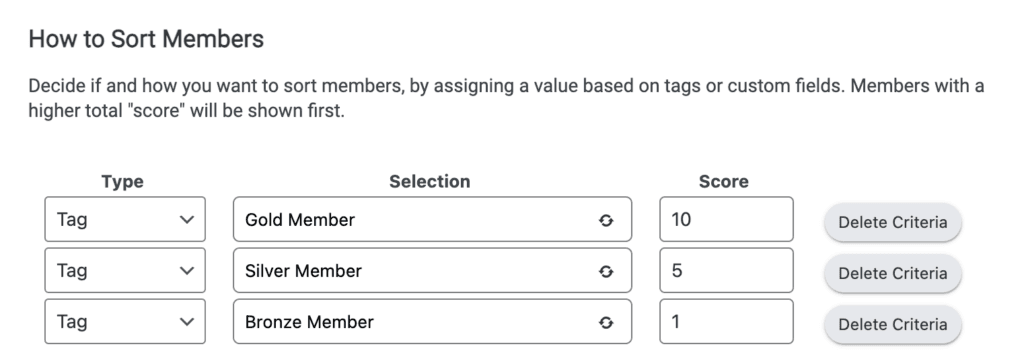Open the Type dropdown for Gold Member row

point(125,219)
